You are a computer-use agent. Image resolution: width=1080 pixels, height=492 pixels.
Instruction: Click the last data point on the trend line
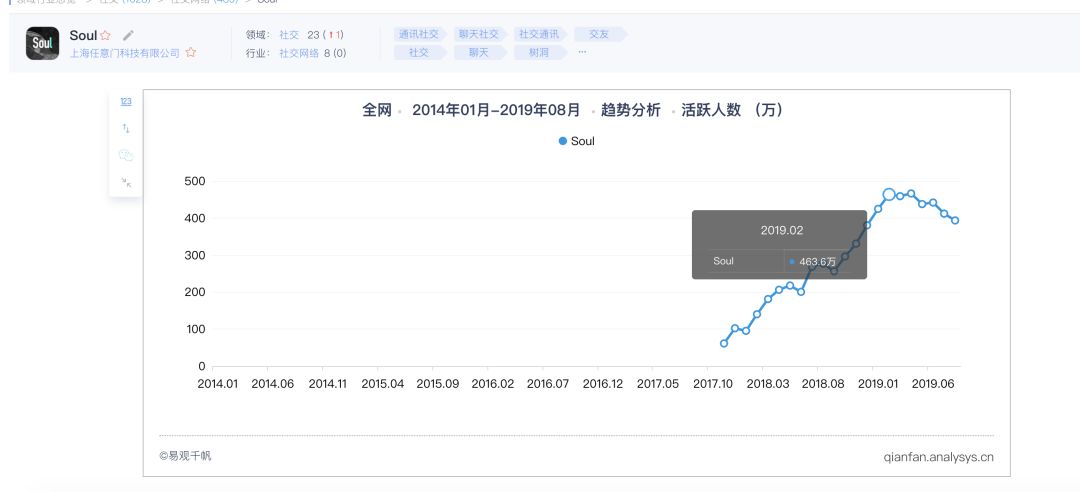click(x=955, y=221)
